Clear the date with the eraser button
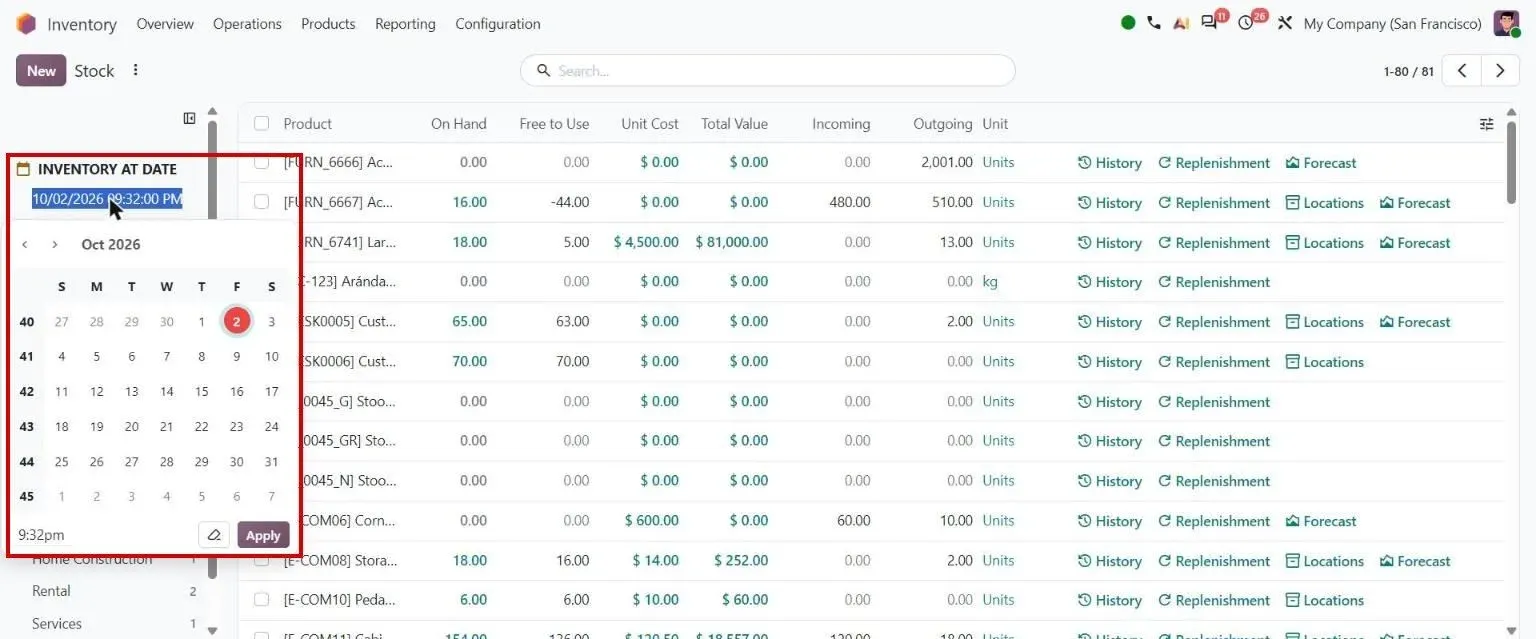The height and width of the screenshot is (639, 1536). 214,535
